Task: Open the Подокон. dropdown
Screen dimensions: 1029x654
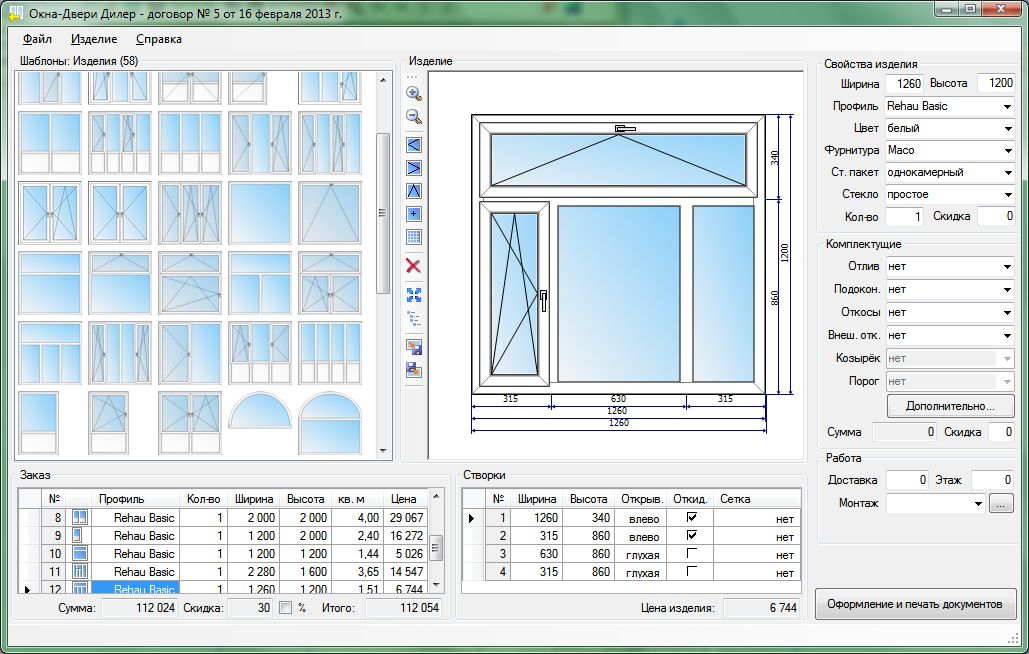Action: (x=949, y=289)
